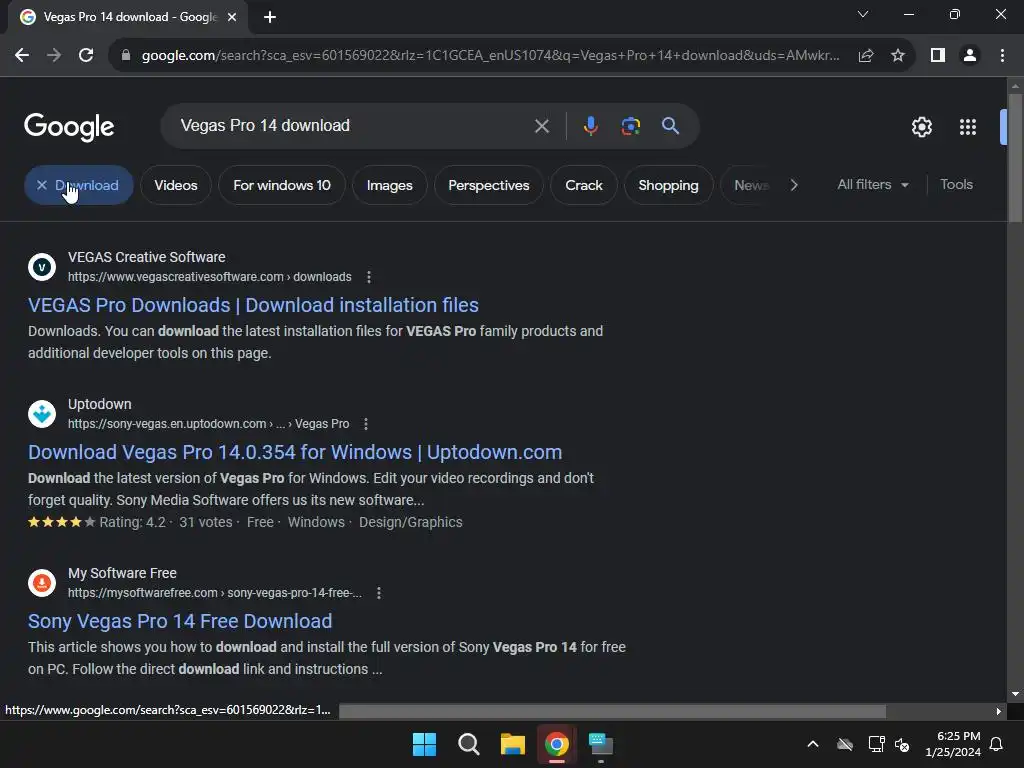Open File Explorer from taskbar

pos(513,744)
